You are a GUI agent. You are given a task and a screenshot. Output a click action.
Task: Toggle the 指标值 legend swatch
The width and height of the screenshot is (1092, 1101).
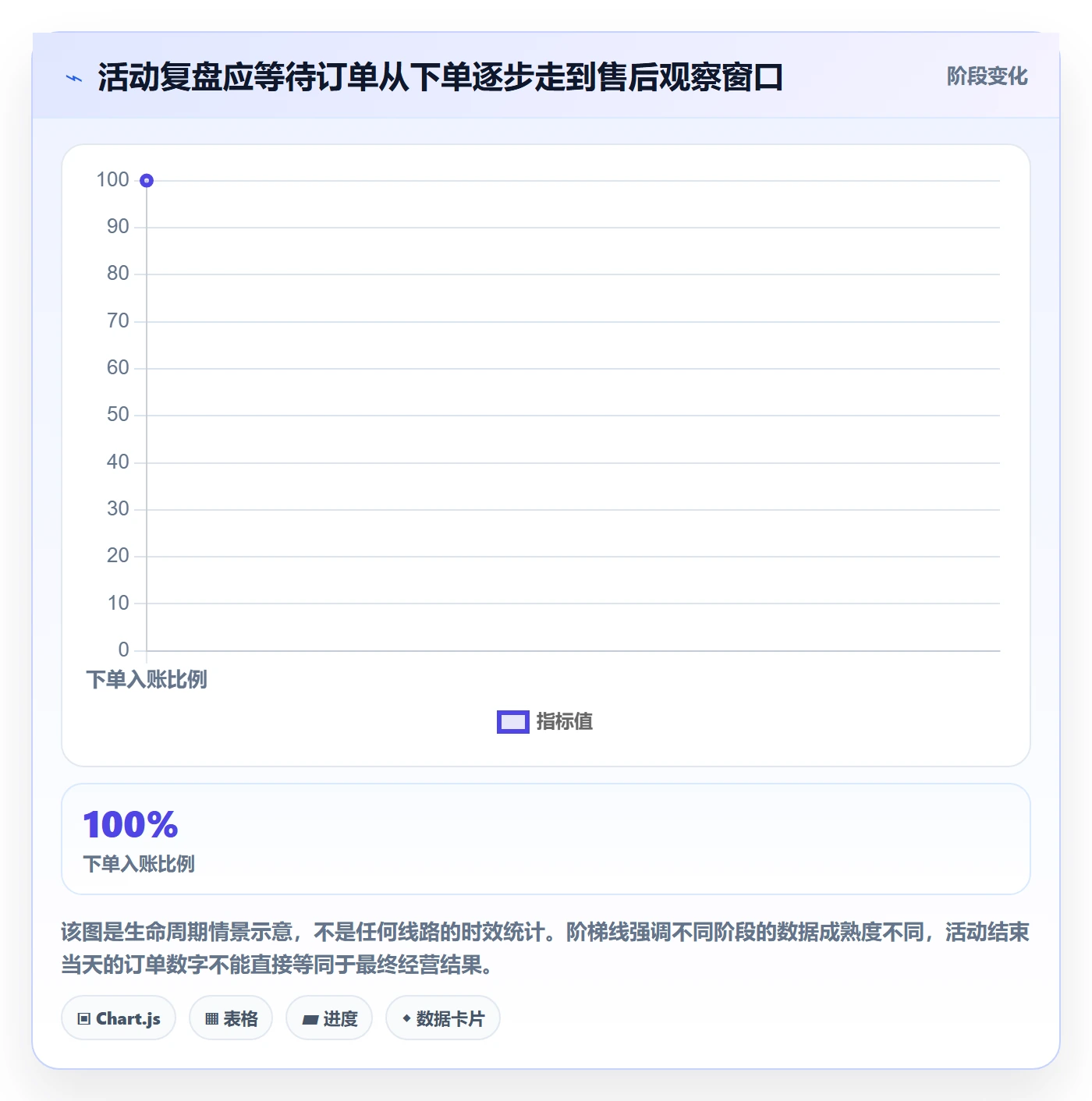pyautogui.click(x=513, y=722)
